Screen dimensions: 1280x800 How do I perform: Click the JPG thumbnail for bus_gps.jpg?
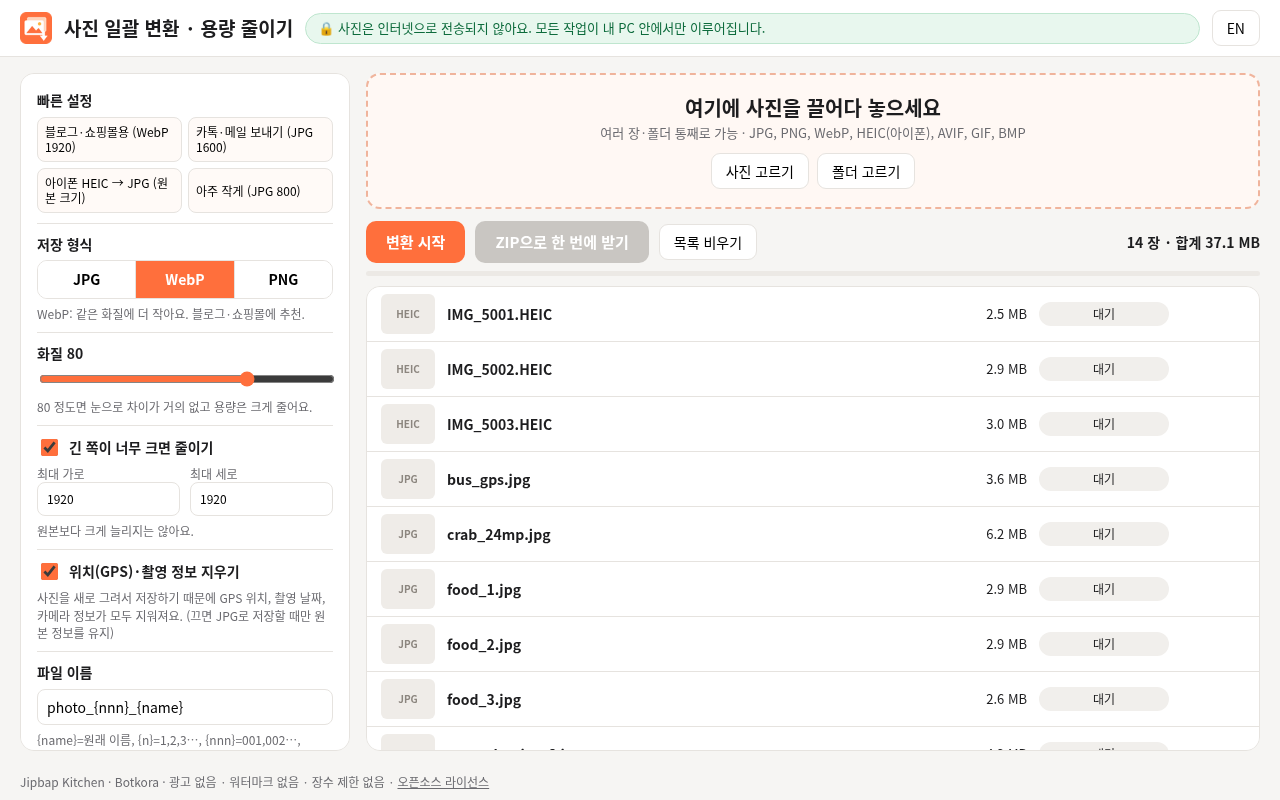tap(408, 479)
